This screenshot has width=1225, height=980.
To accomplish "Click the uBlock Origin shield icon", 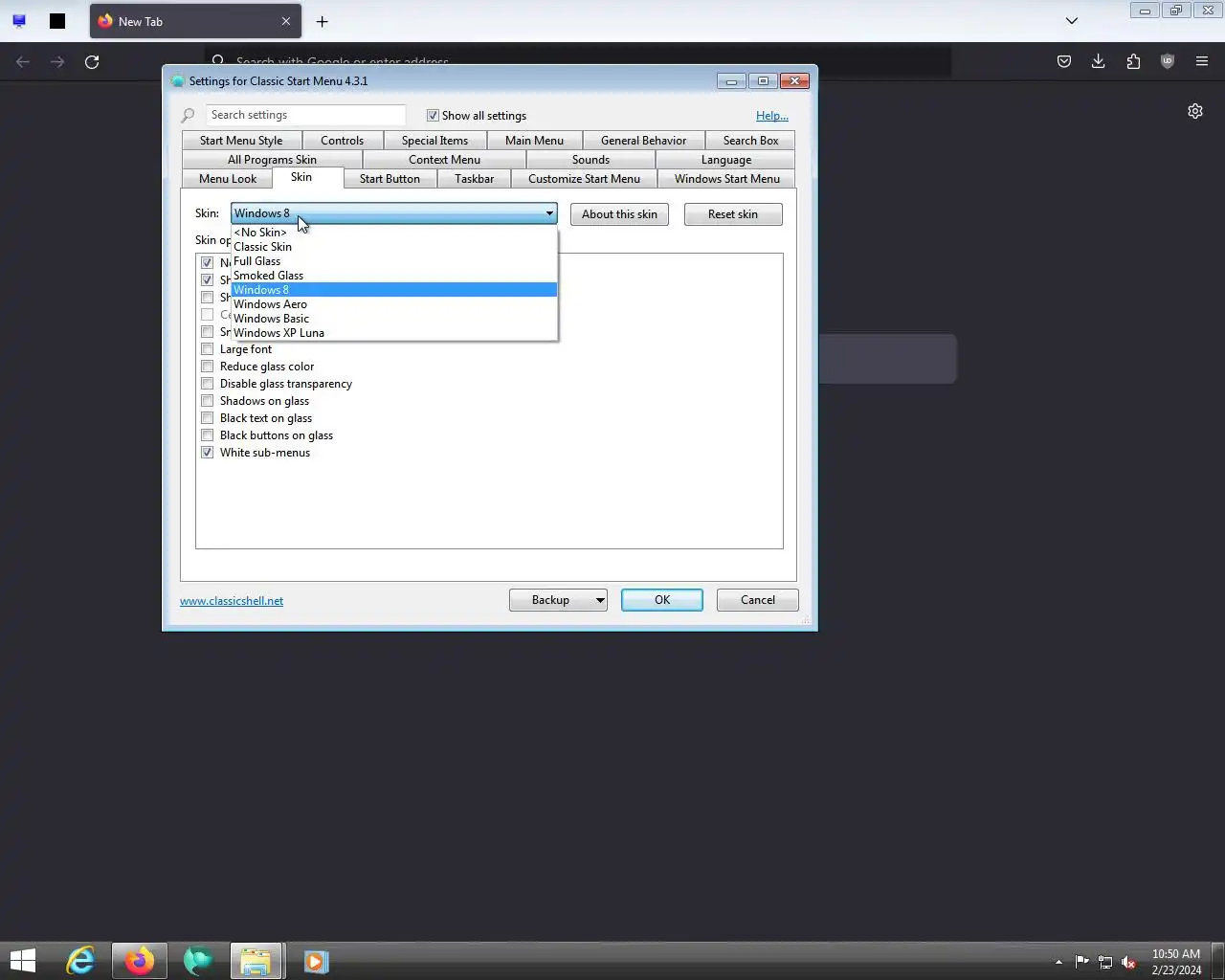I will pos(1168,61).
